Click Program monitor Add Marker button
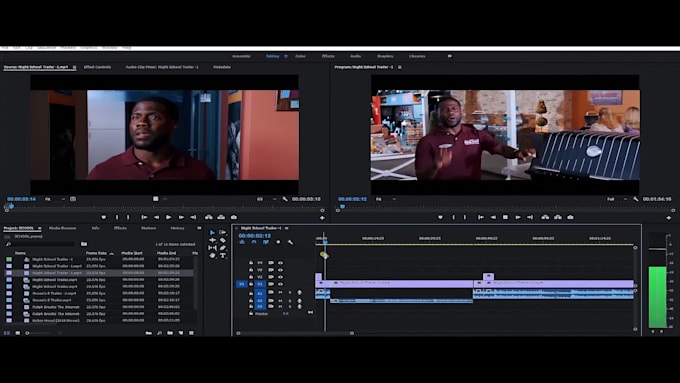The height and width of the screenshot is (383, 680). click(x=440, y=217)
